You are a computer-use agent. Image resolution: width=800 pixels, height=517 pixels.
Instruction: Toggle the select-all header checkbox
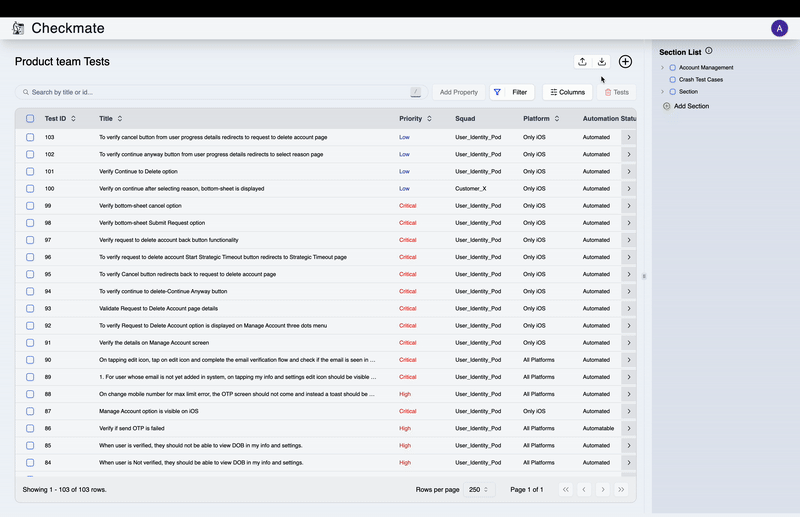(30, 119)
